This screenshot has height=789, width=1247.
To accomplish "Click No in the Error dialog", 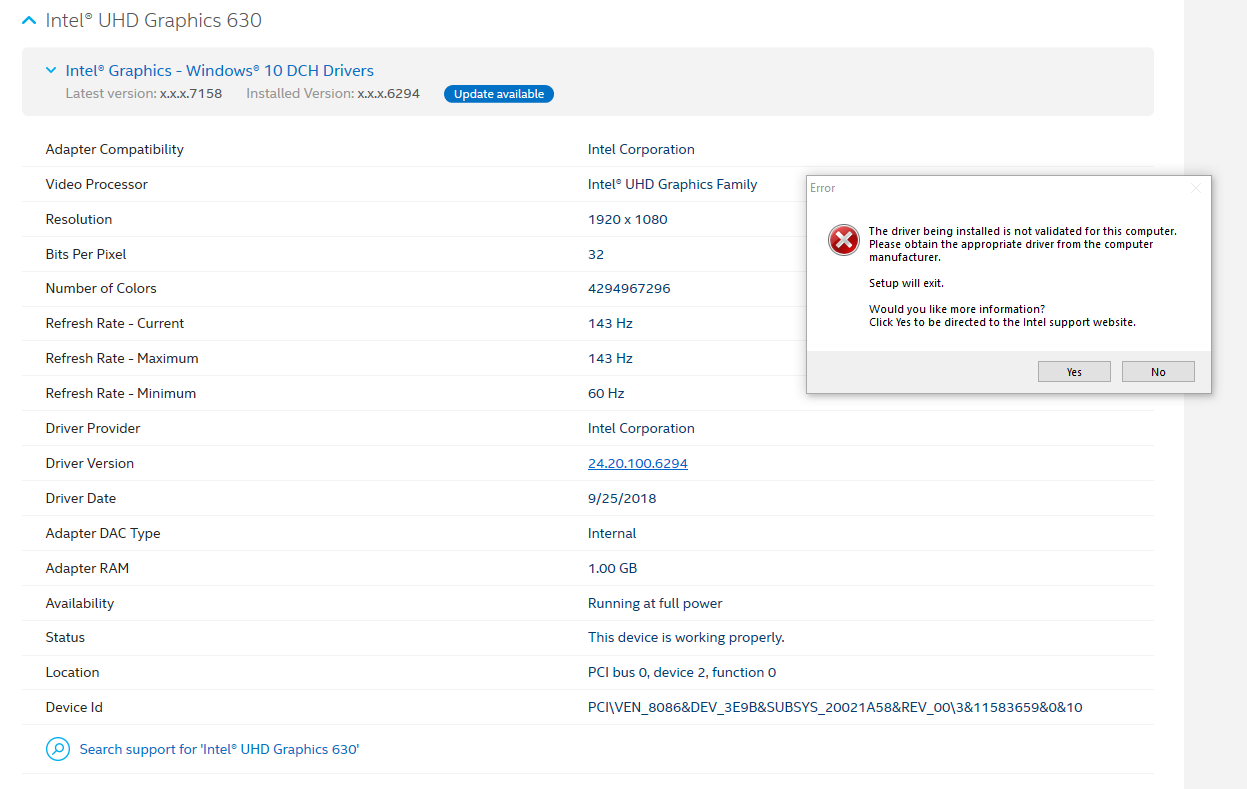I will coord(1158,372).
